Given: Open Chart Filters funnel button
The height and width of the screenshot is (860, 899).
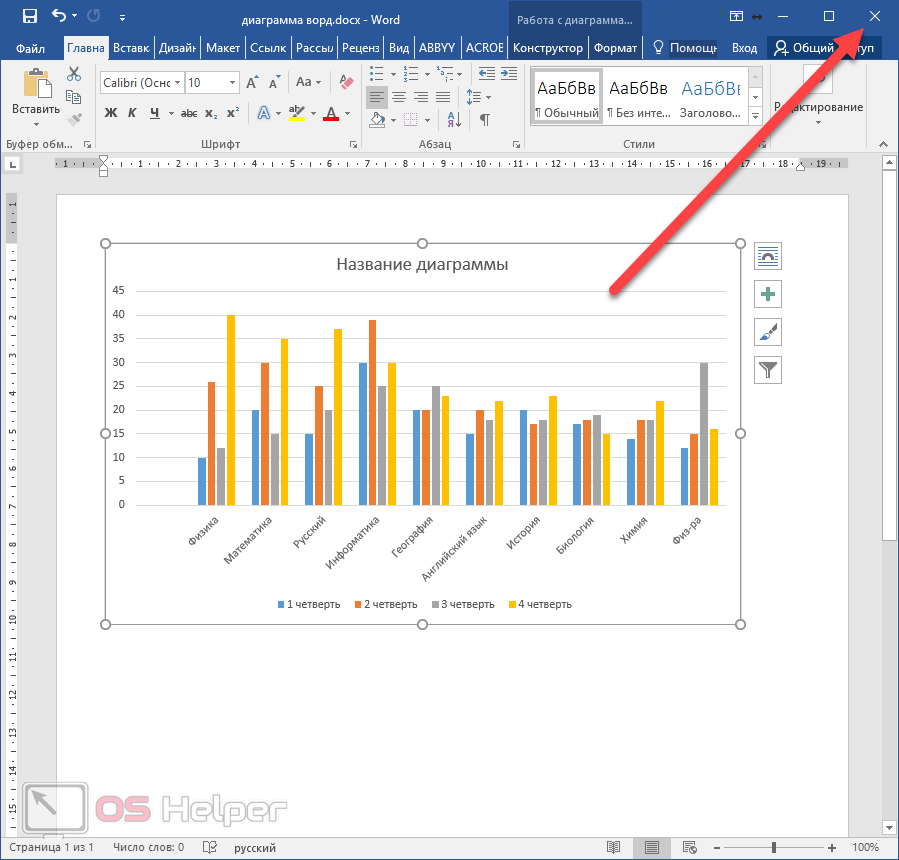Looking at the screenshot, I should [x=768, y=370].
